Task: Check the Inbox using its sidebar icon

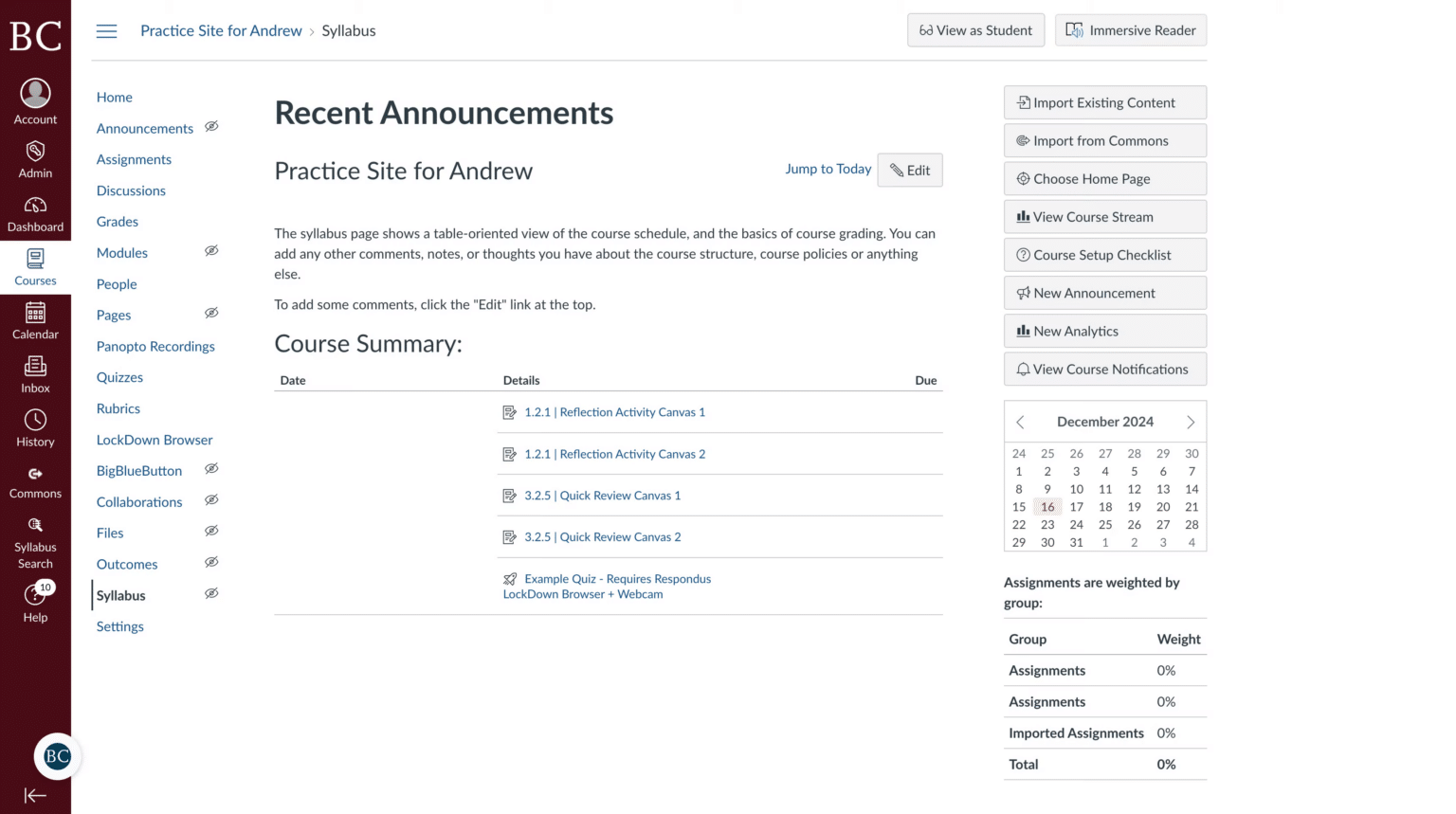Action: click(35, 374)
